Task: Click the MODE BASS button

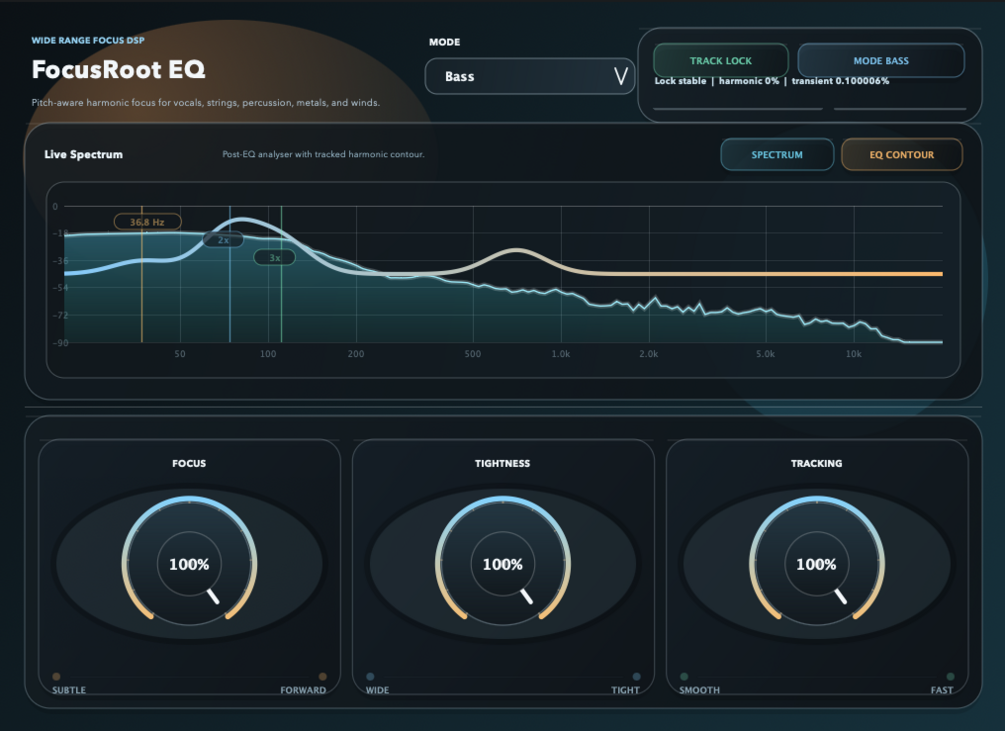Action: pos(881,61)
